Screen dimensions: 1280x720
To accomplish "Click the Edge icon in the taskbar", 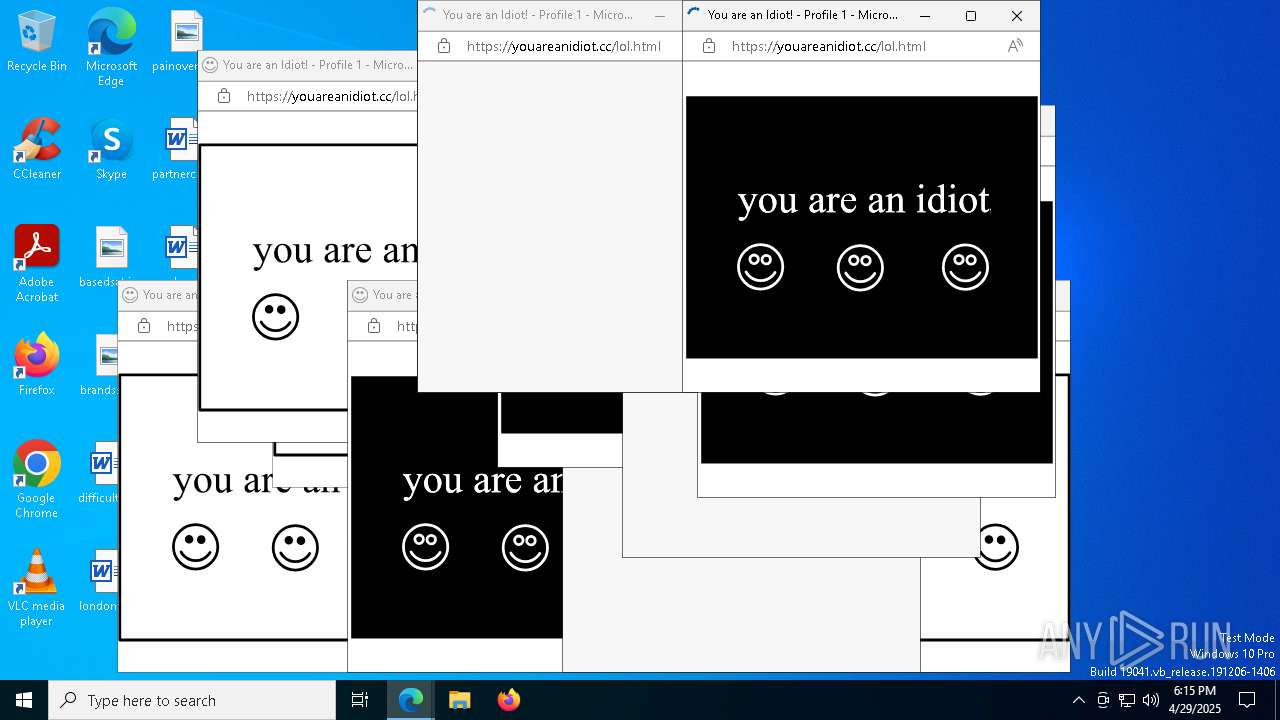I will tap(411, 700).
